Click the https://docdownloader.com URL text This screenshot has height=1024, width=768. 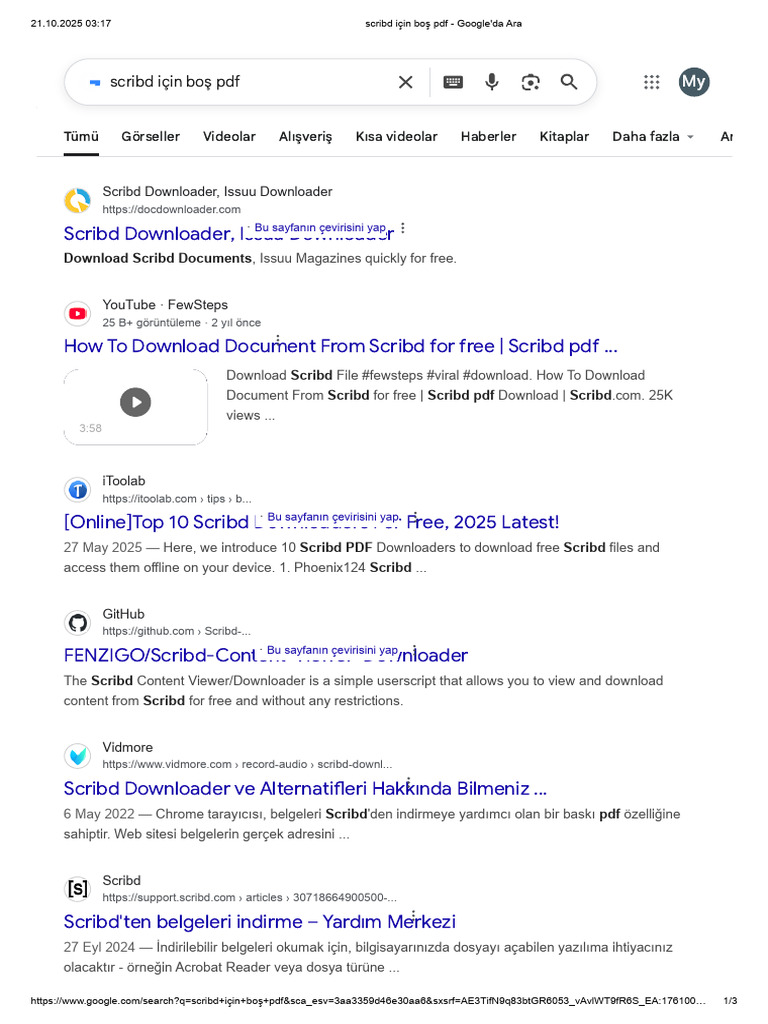pos(171,210)
